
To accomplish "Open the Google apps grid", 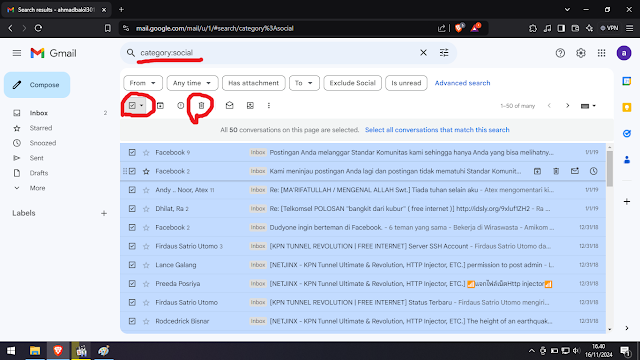I will click(601, 53).
